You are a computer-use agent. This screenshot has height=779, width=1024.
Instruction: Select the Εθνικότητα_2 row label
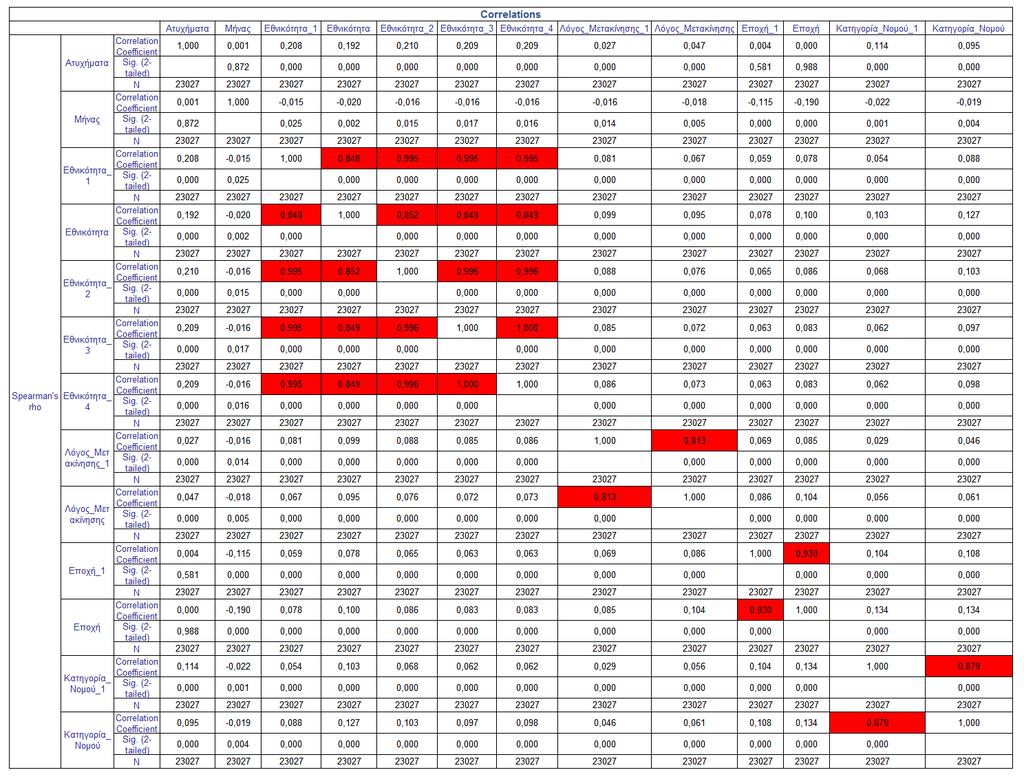87,288
